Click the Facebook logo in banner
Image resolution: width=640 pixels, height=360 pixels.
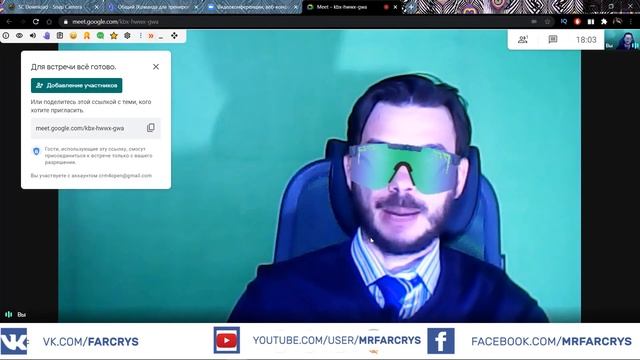pyautogui.click(x=441, y=341)
